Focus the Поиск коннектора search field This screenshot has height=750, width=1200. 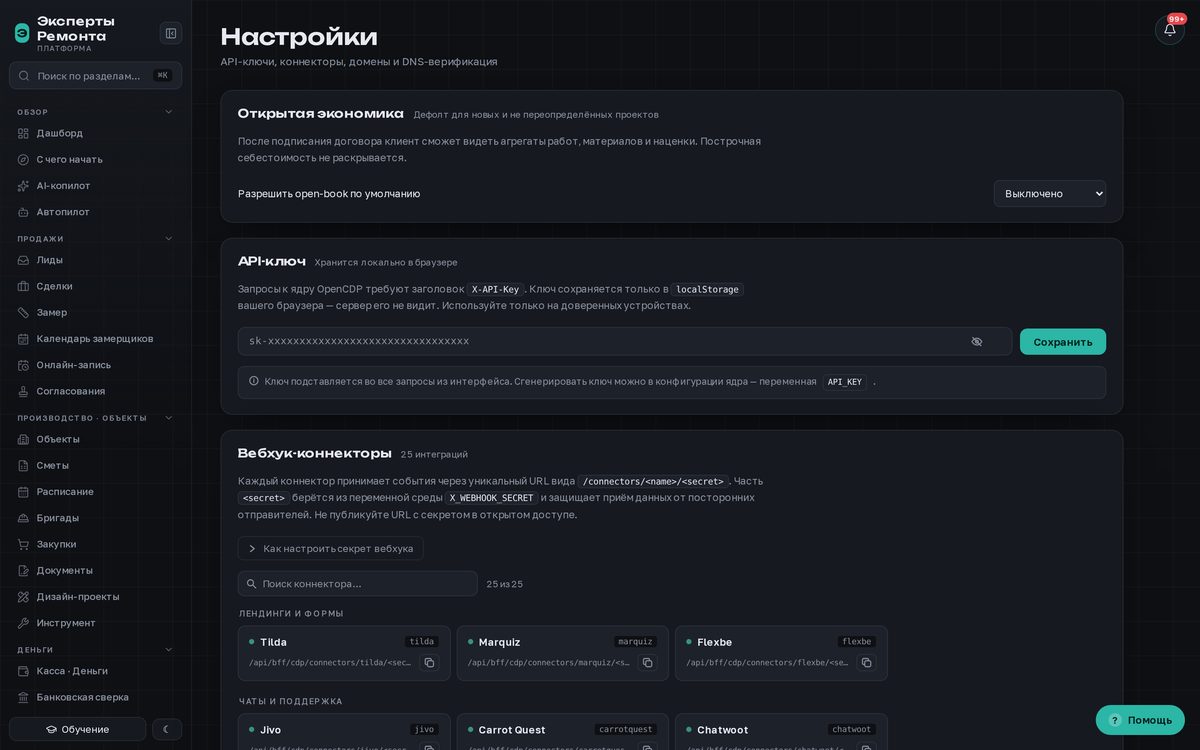pyautogui.click(x=357, y=584)
